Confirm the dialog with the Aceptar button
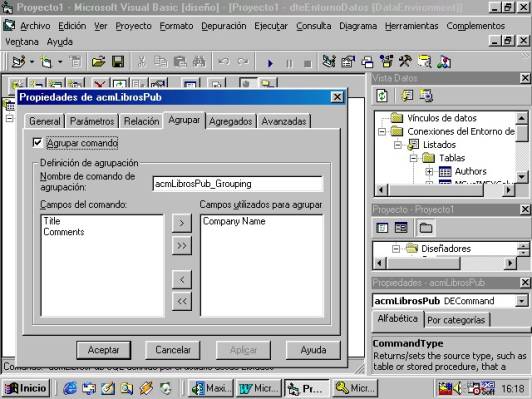The width and height of the screenshot is (532, 399). point(103,350)
